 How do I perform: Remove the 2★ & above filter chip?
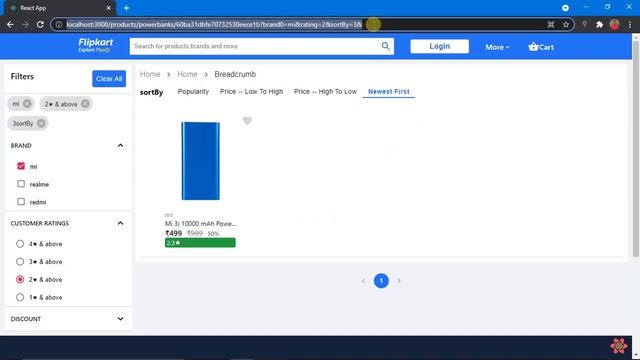(x=85, y=104)
